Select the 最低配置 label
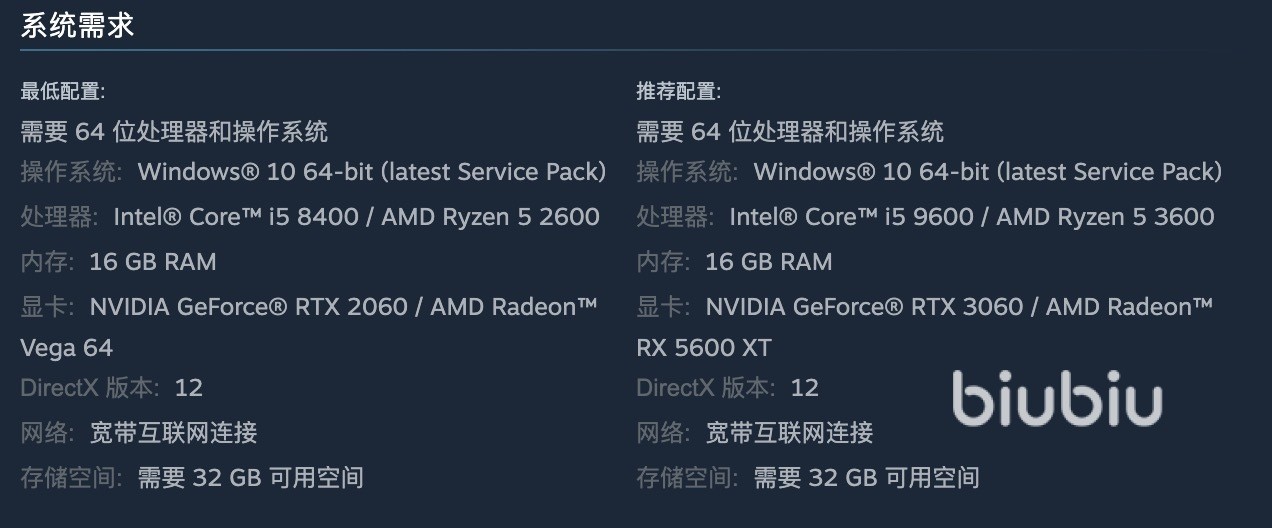Viewport: 1272px width, 528px height. click(62, 92)
